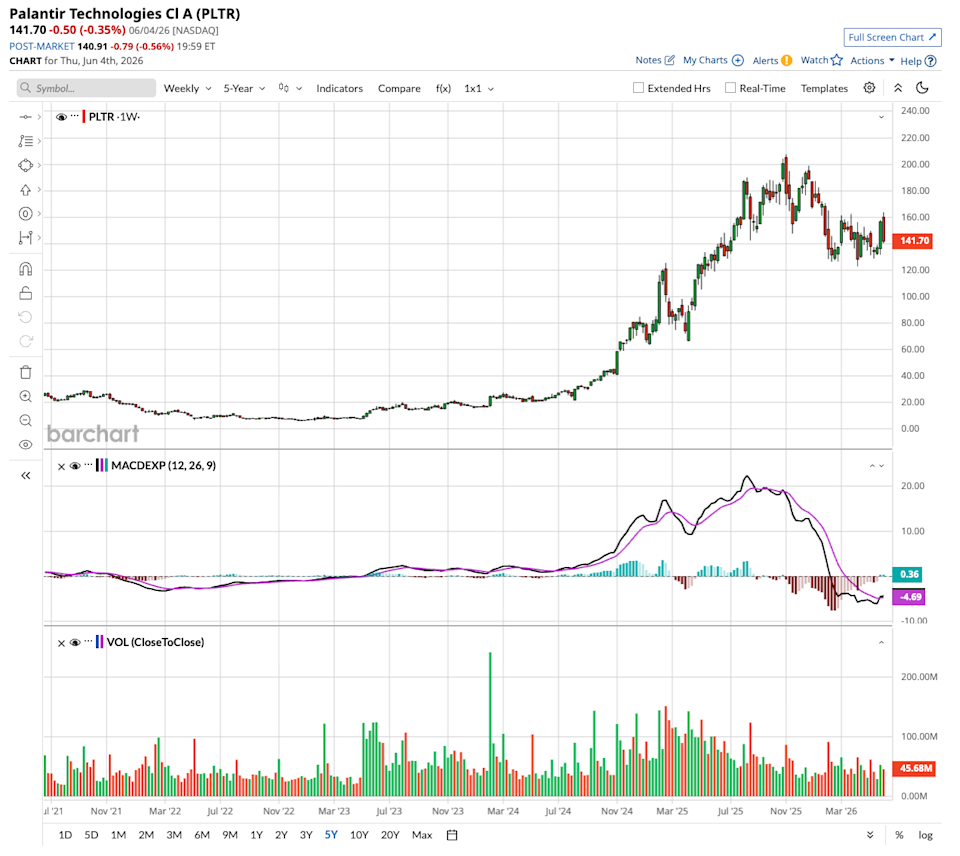Move the MACDEXP pane up
Viewport: 960px width, 856px height.
coord(872,466)
